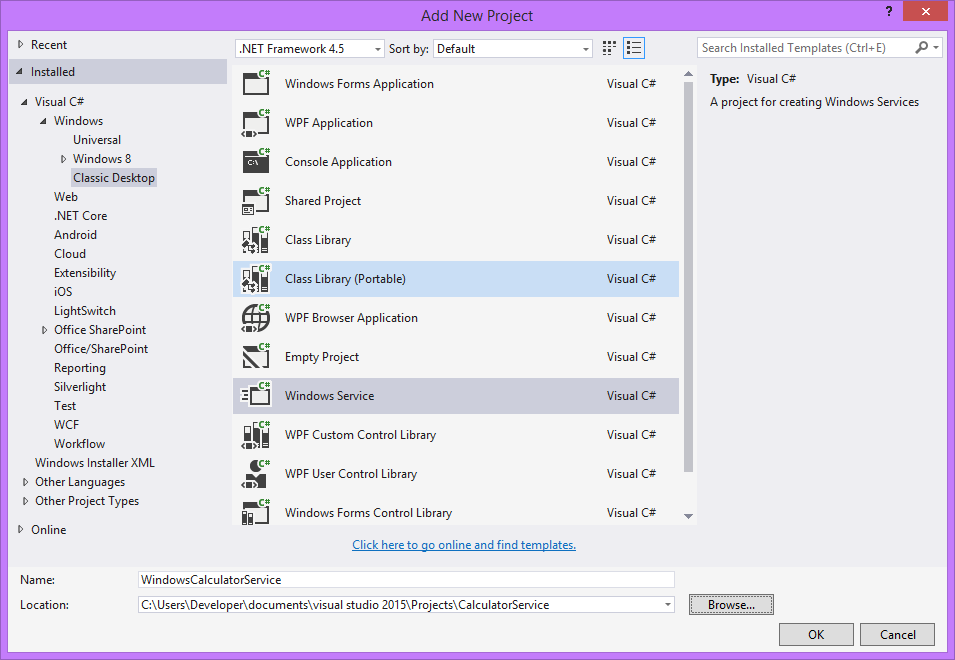Screen dimensions: 955x660
Task: Select the Empty Project template icon
Action: point(256,357)
